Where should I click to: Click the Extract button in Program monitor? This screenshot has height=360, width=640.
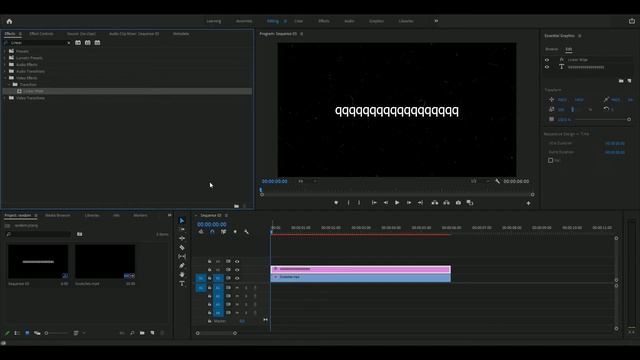(x=447, y=202)
